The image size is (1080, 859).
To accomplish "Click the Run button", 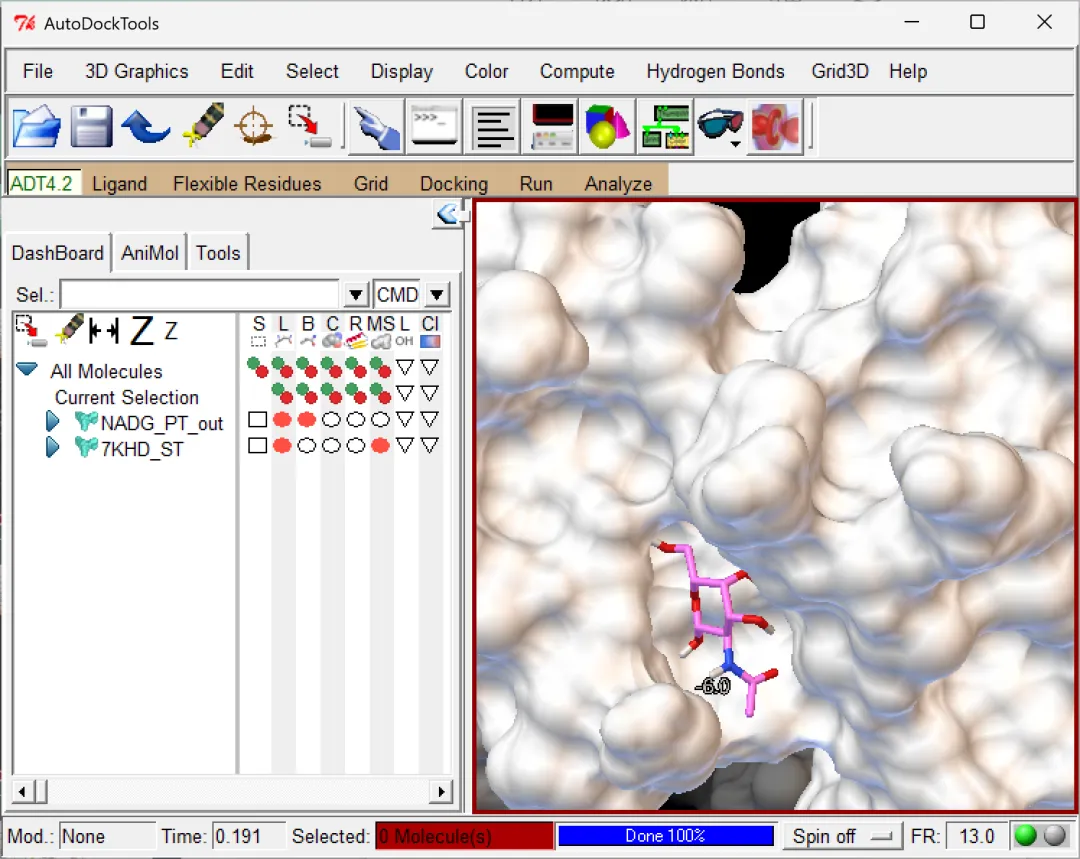I will point(536,184).
